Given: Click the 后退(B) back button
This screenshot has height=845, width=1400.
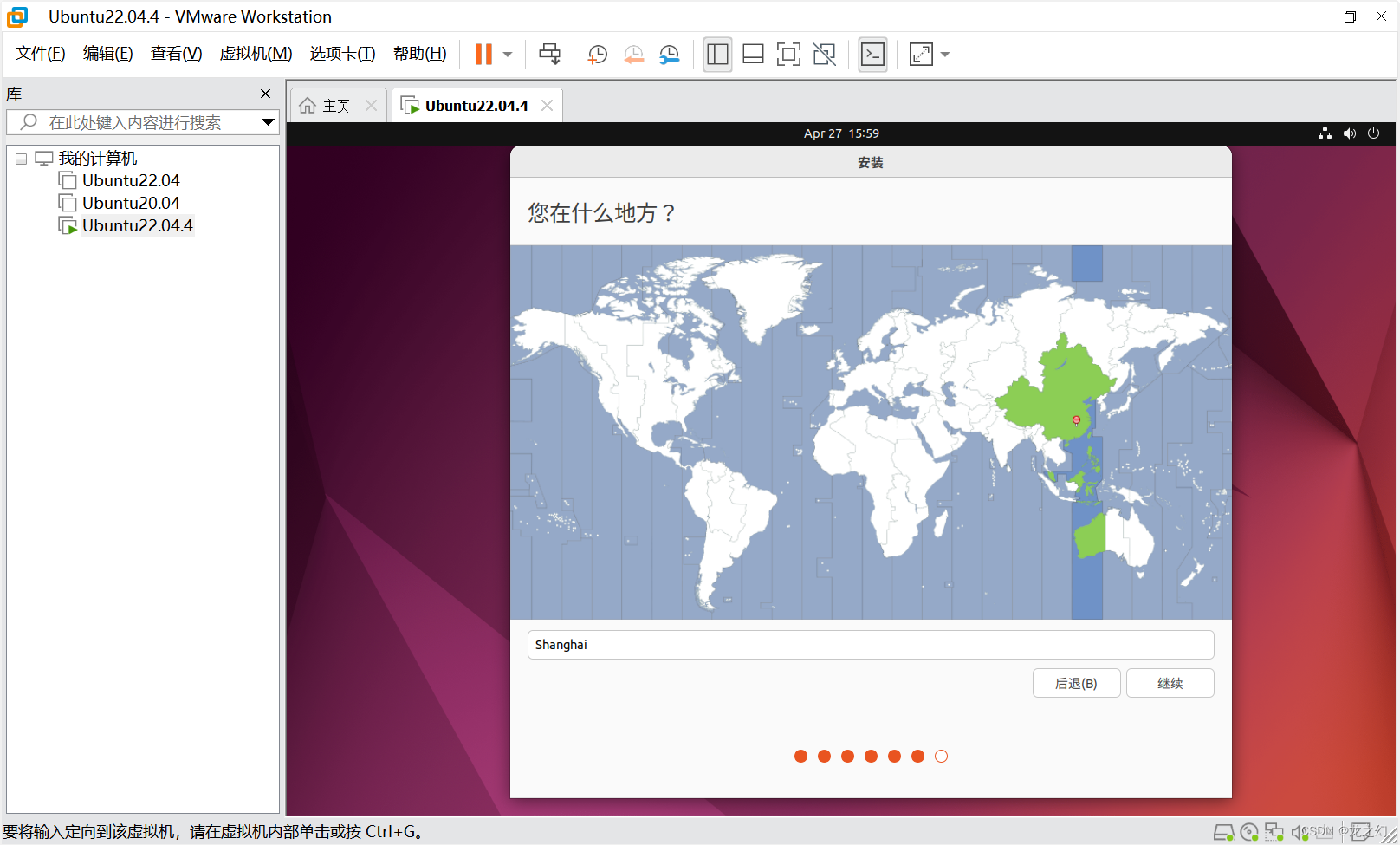Looking at the screenshot, I should 1076,683.
